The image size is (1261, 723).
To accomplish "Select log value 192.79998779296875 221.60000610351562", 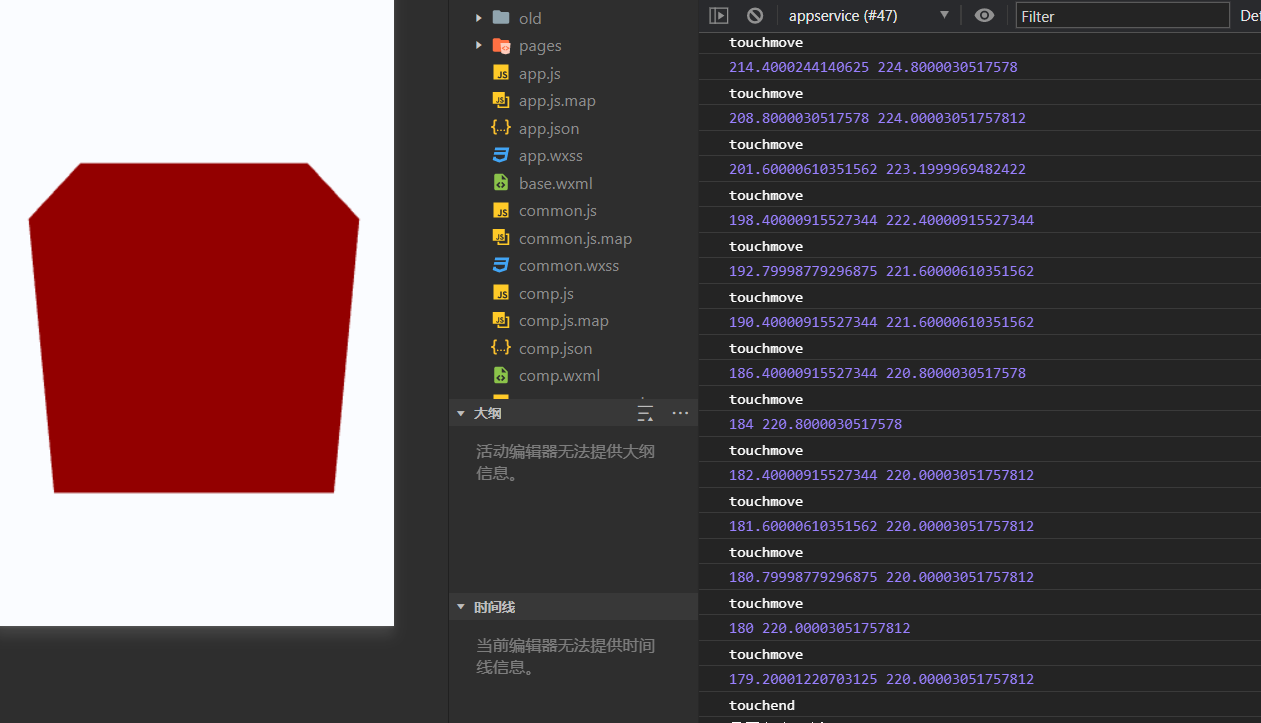I will 881,271.
